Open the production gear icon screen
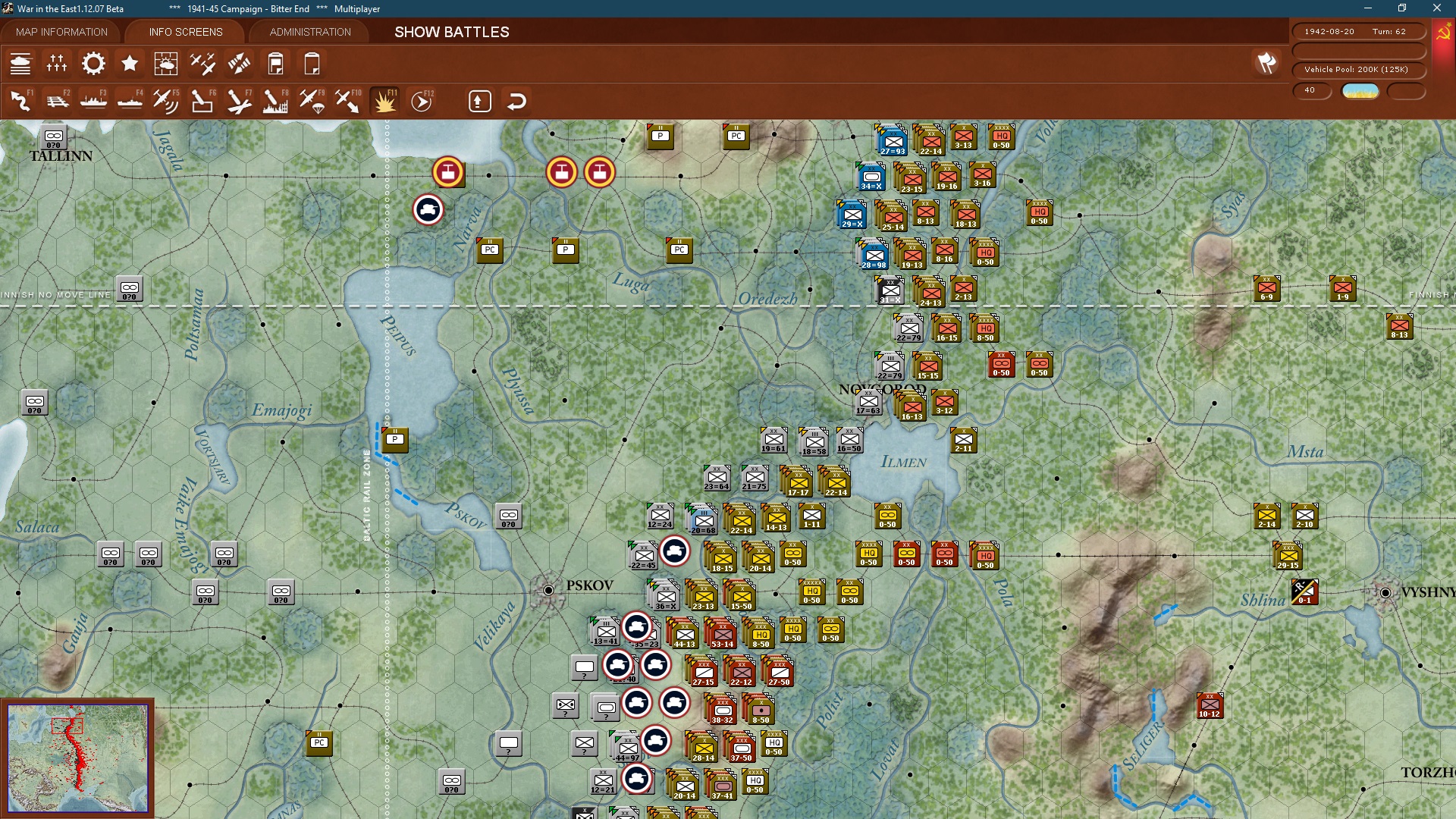The width and height of the screenshot is (1456, 819). click(93, 64)
